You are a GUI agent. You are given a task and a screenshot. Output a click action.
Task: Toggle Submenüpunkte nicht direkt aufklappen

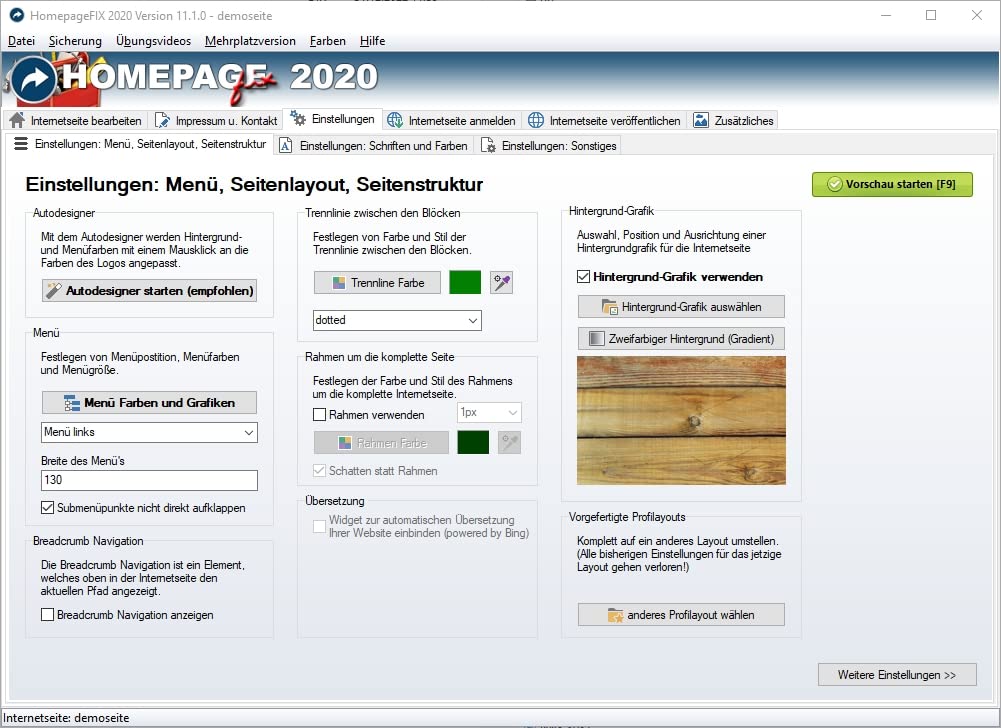47,508
